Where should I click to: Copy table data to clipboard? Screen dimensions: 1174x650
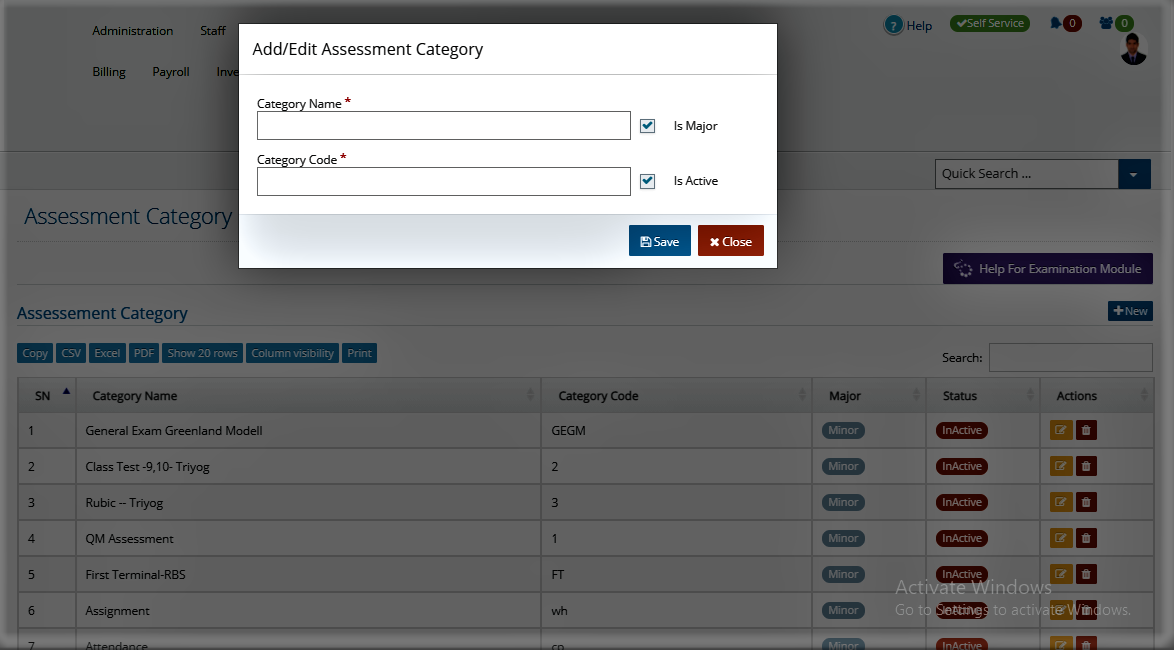point(34,353)
